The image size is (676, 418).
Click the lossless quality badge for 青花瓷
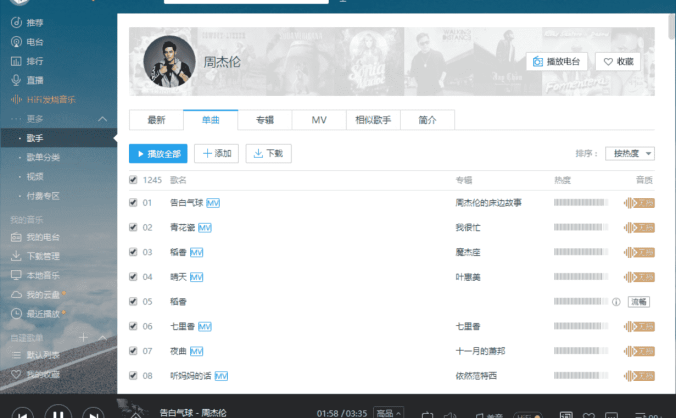(x=639, y=228)
